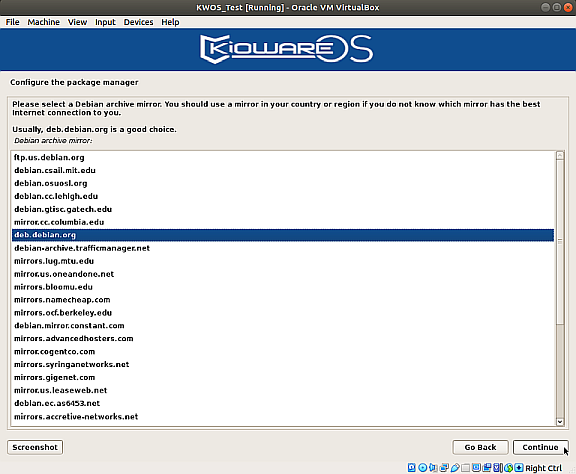Click the video recording status icon
576x474 pixels.
pos(487,467)
